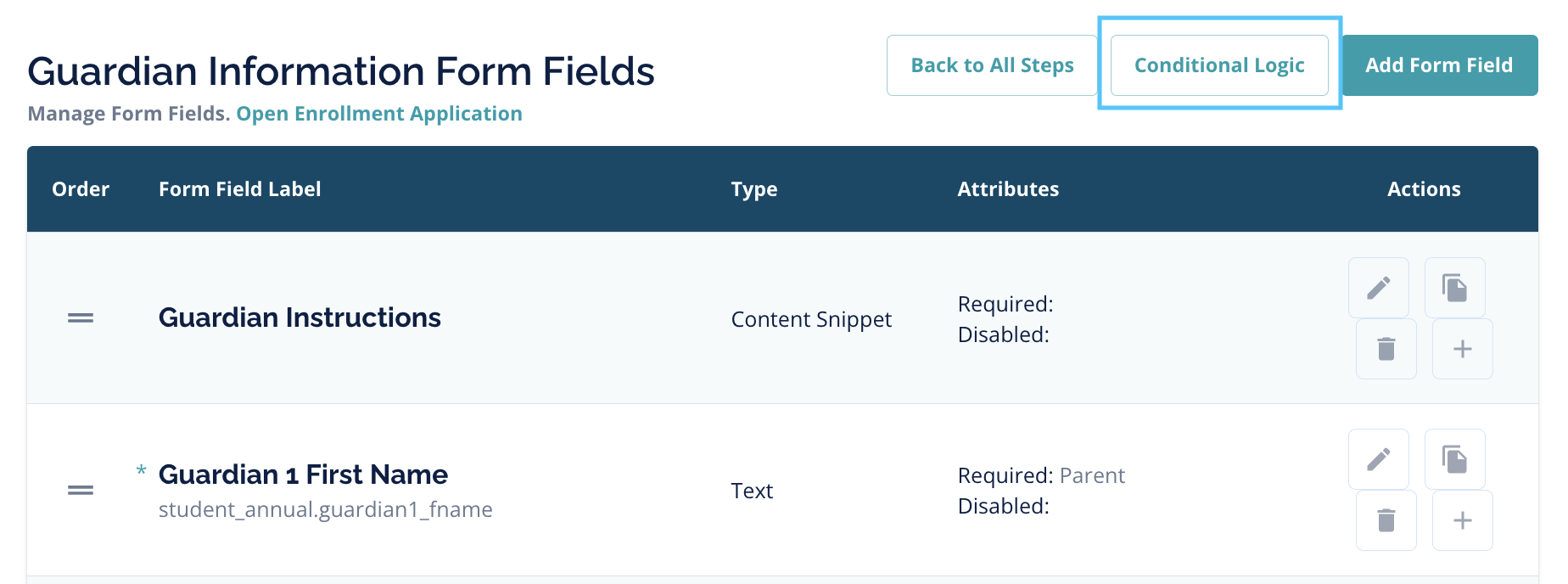Grab the Guardian 1 First Name reorder handle

coord(81,490)
